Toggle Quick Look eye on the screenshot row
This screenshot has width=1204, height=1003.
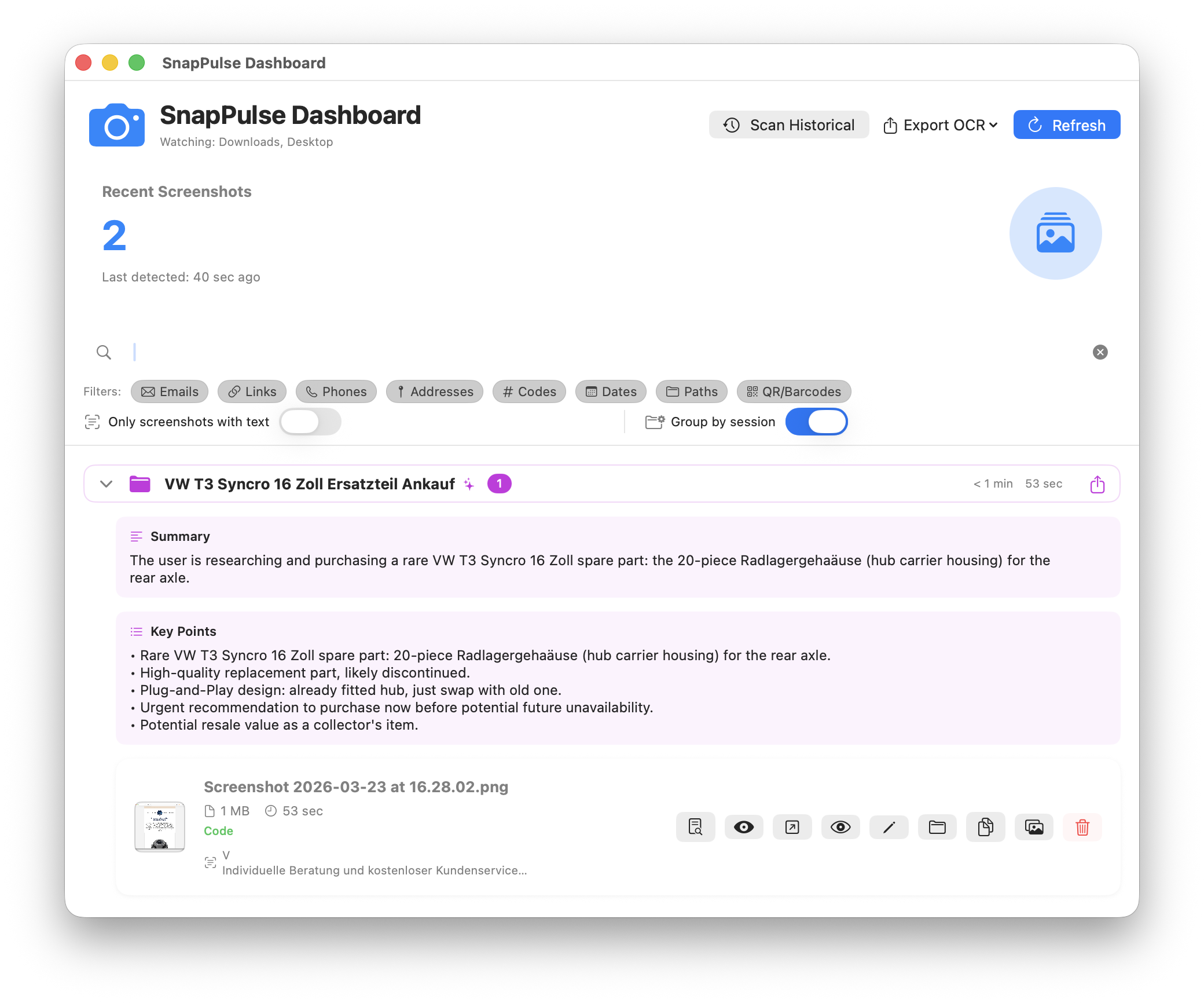840,827
